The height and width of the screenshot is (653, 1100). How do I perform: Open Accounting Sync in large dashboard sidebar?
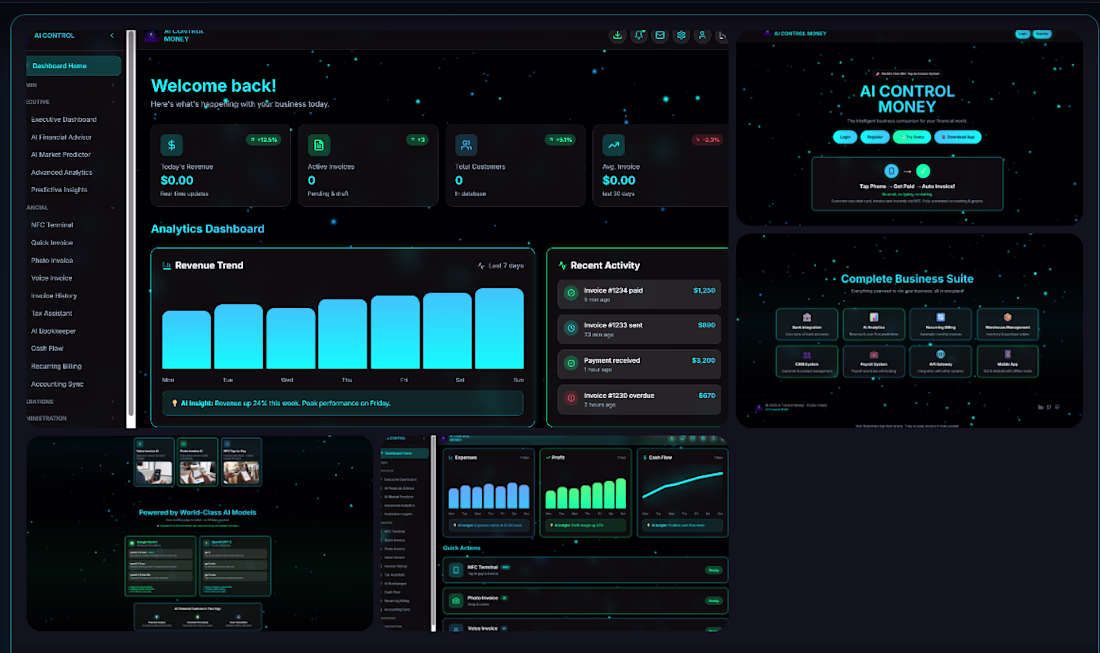[57, 384]
